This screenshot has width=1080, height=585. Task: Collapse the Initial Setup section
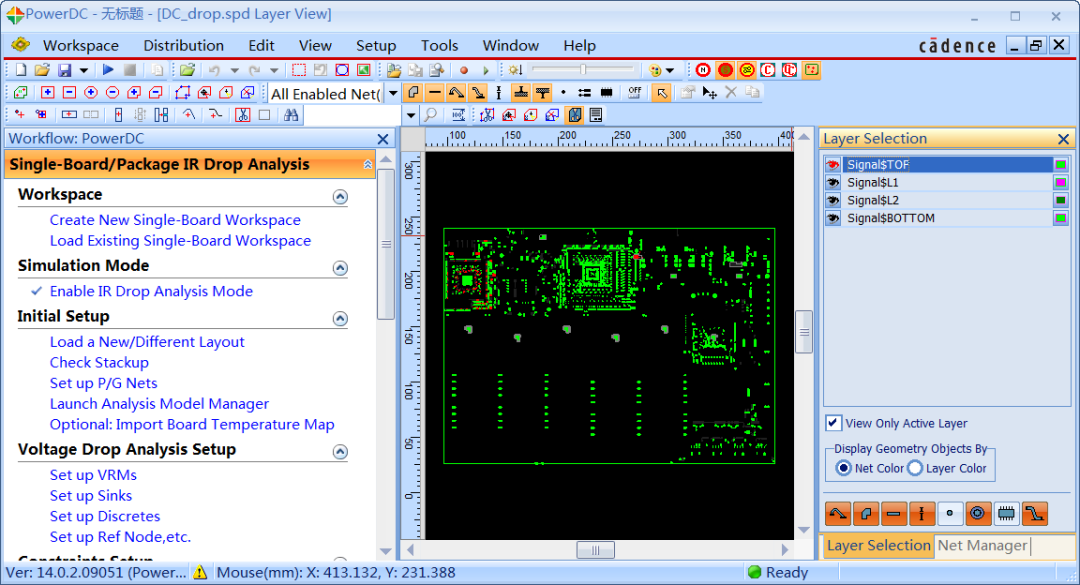[x=340, y=318]
